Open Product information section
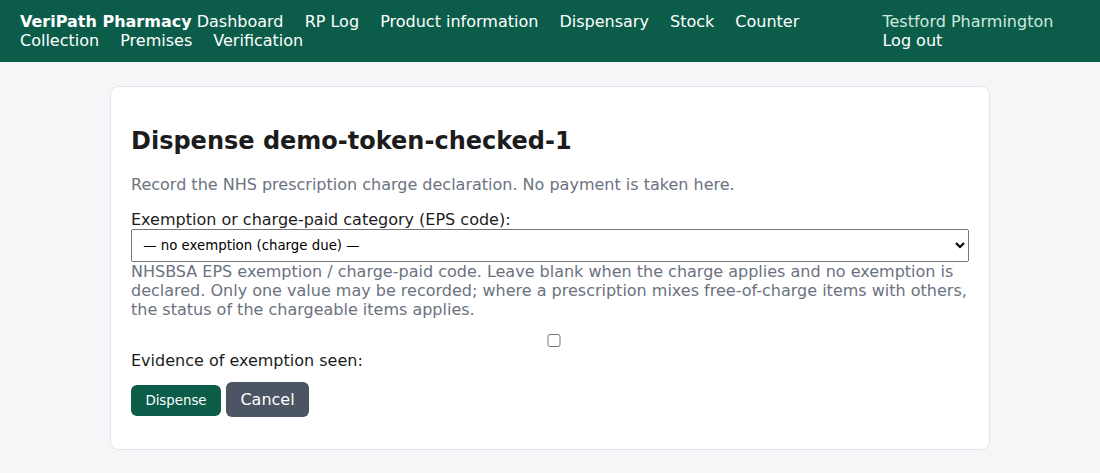The width and height of the screenshot is (1100, 473). [x=459, y=22]
